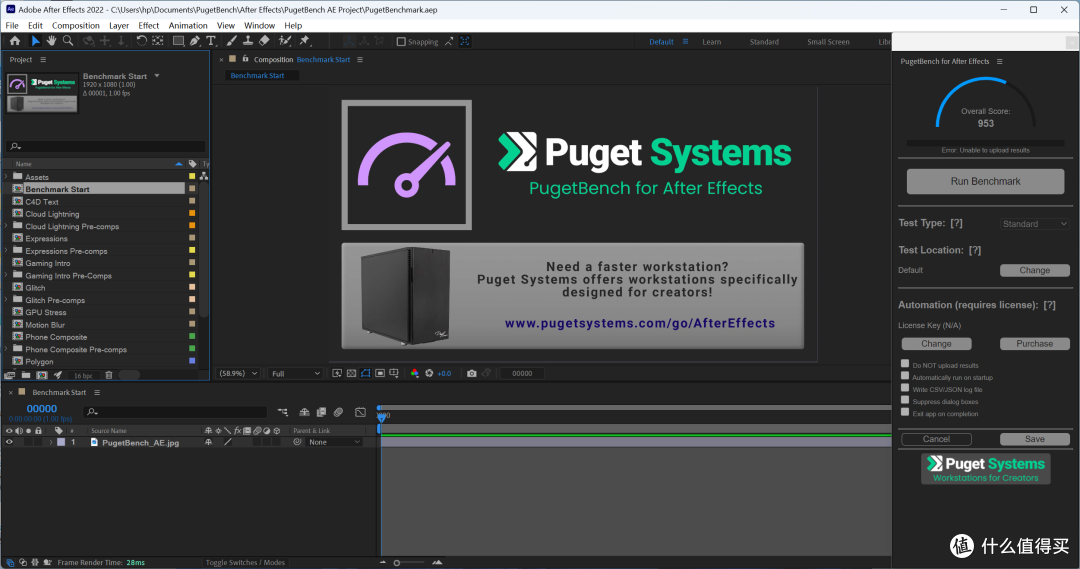Expand Cloud Lightning Pre-comps folder

pos(6,226)
